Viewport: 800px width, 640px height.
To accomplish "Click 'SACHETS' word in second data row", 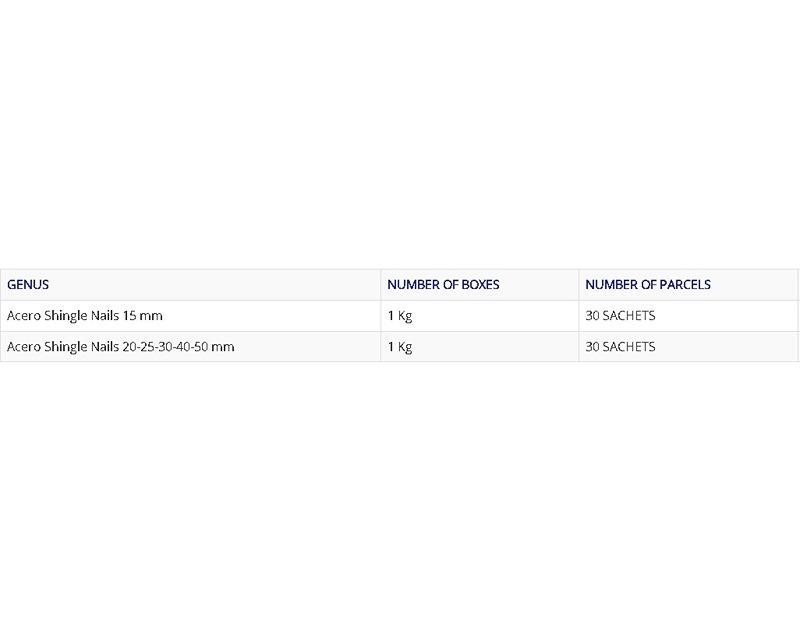I will coord(629,347).
